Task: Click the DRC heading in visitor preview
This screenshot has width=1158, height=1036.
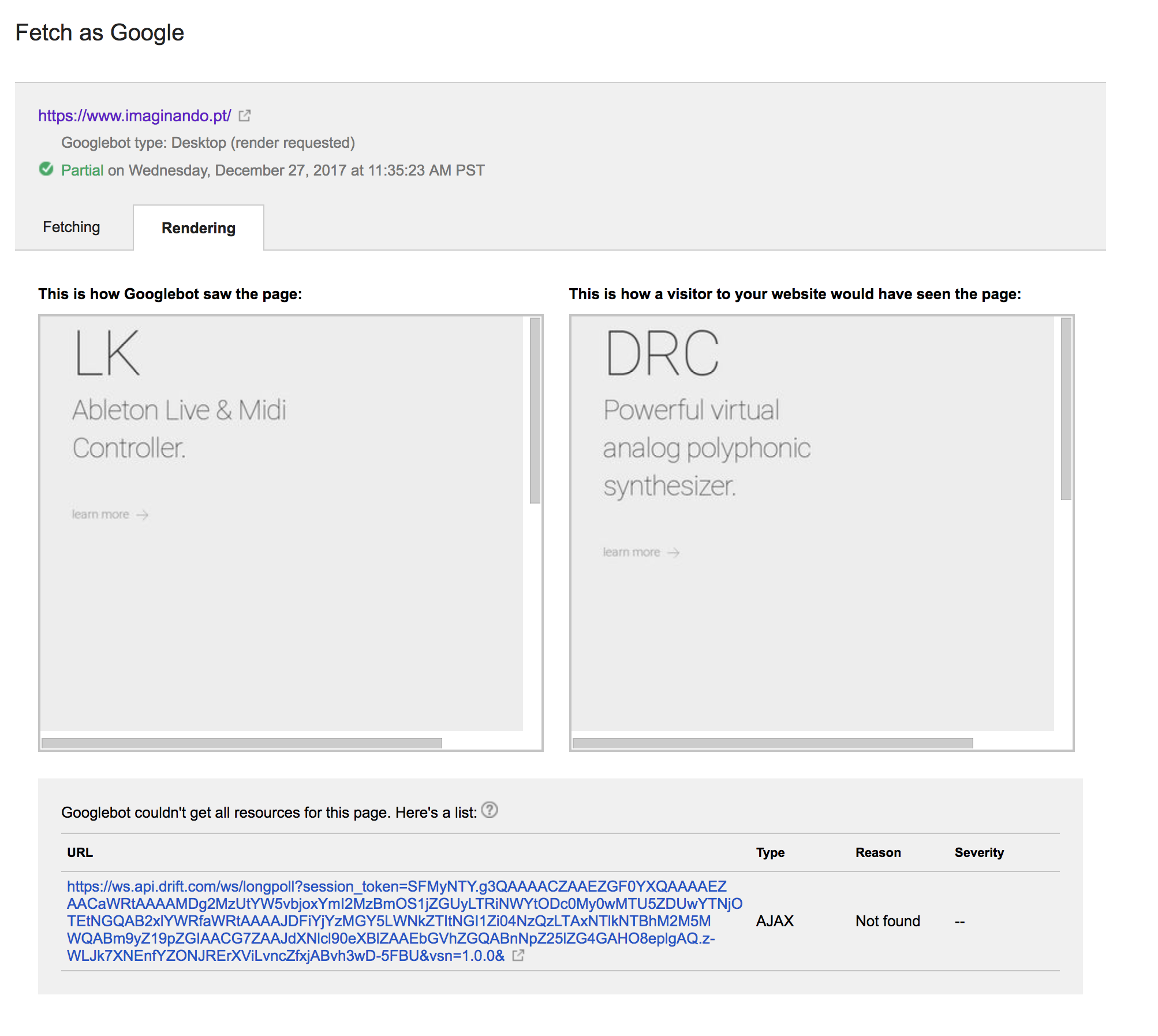Action: [x=663, y=353]
